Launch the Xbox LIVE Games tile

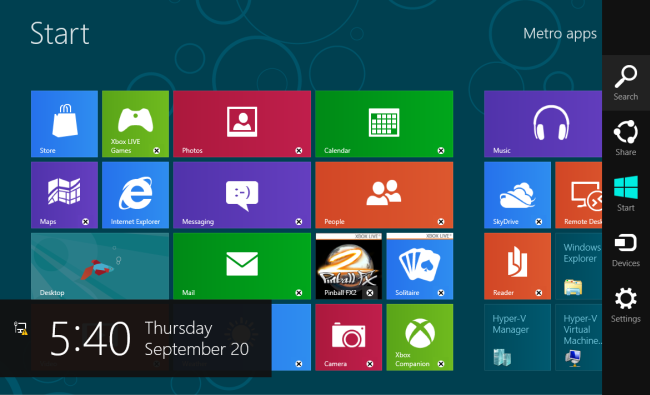tap(135, 124)
